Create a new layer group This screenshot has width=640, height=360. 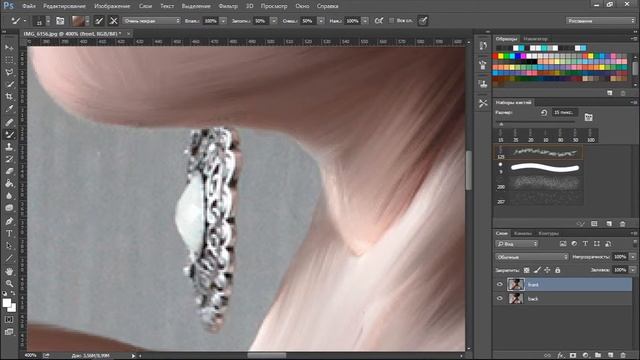598,356
